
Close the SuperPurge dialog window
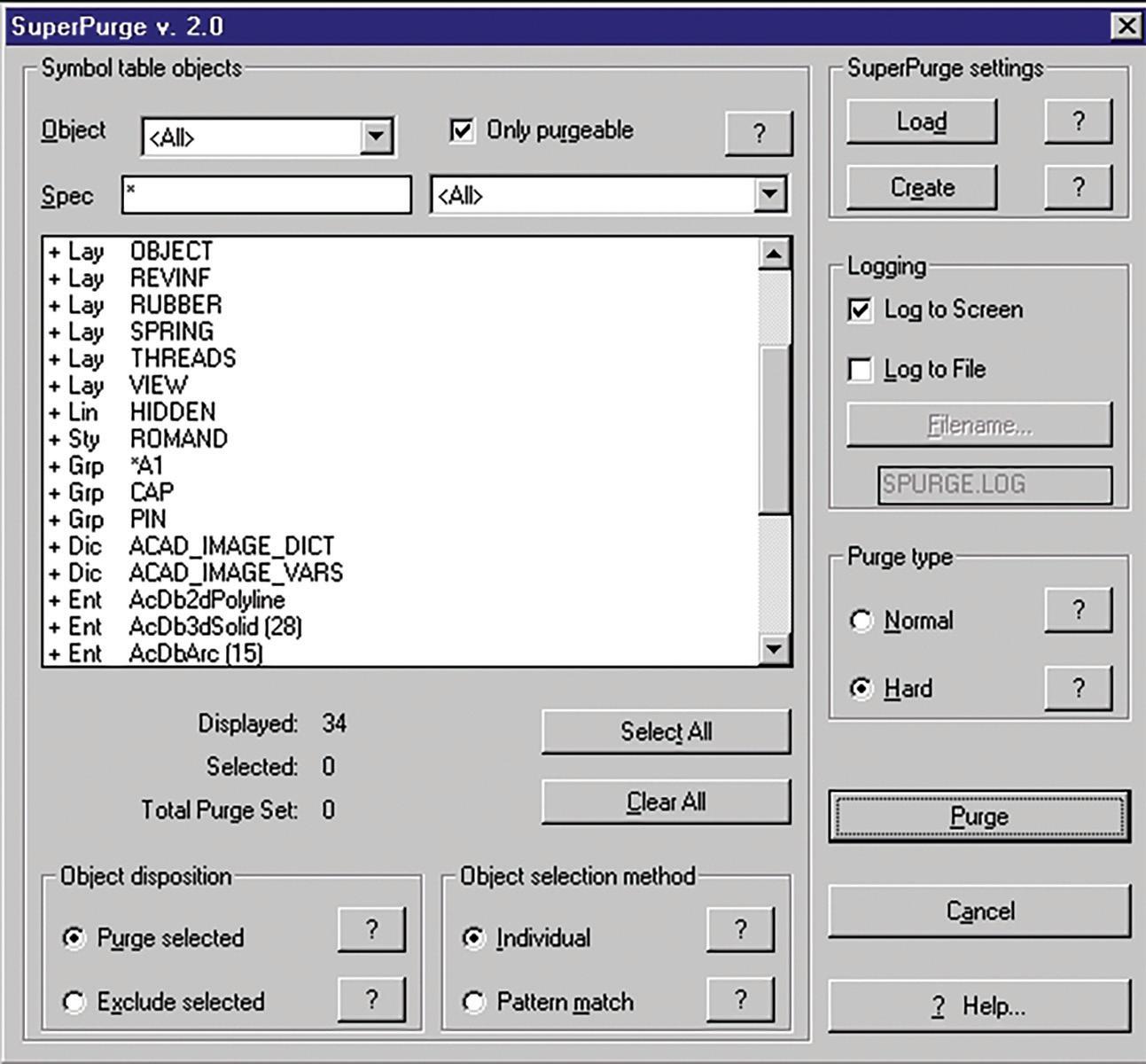point(1126,26)
